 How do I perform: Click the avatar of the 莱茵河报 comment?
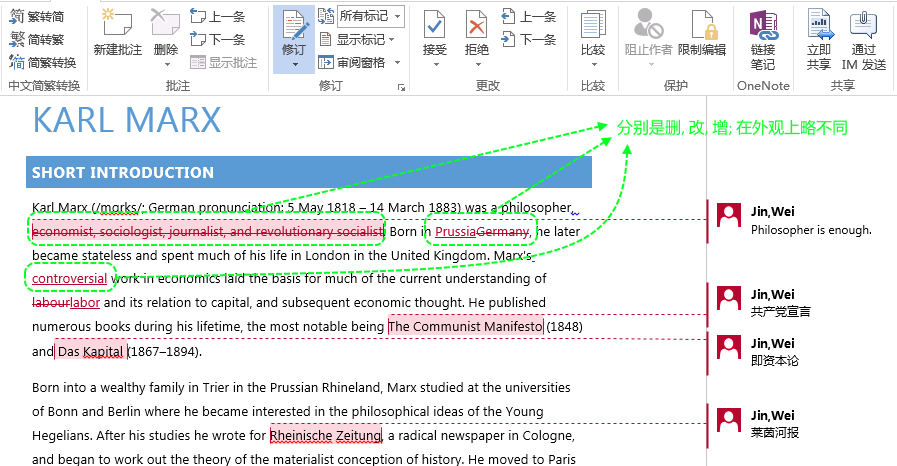tap(729, 420)
